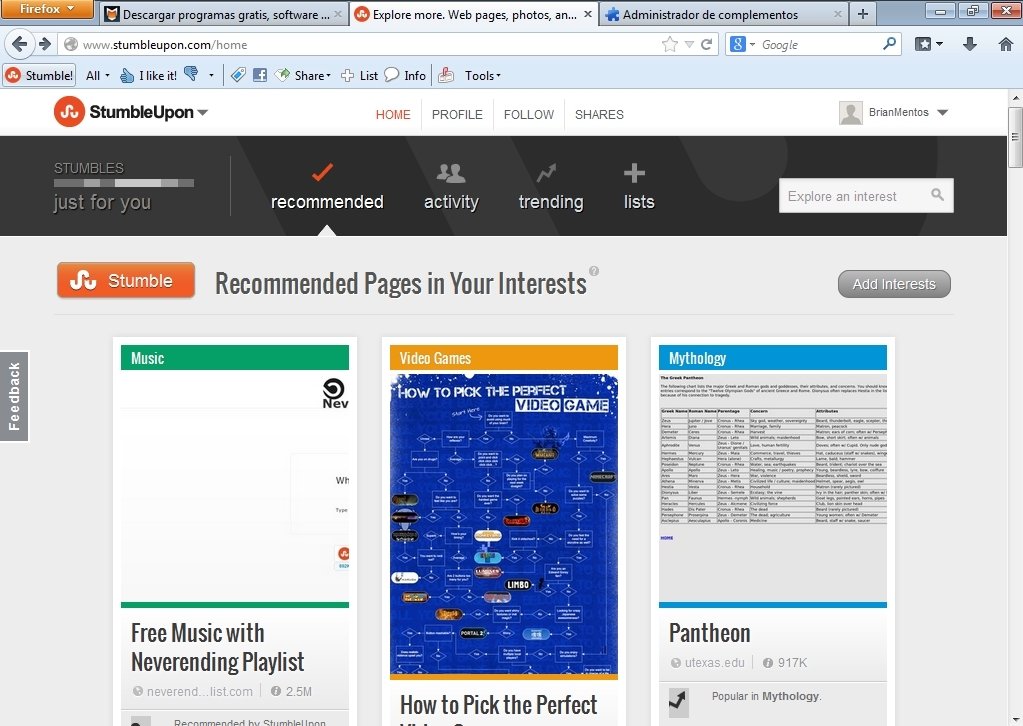Viewport: 1023px width, 726px height.
Task: Open the HOME navigation link
Action: [x=393, y=115]
